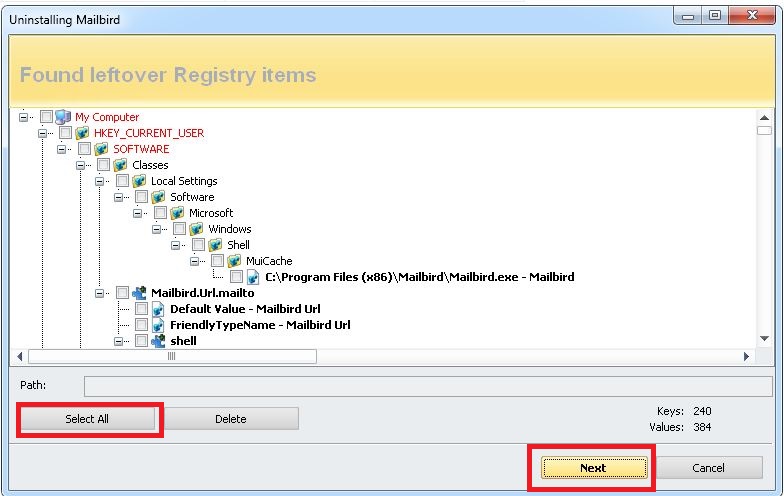Viewport: 784px width, 496px height.
Task: Select the HKEY_CURRENT_USER label
Action: 149,133
